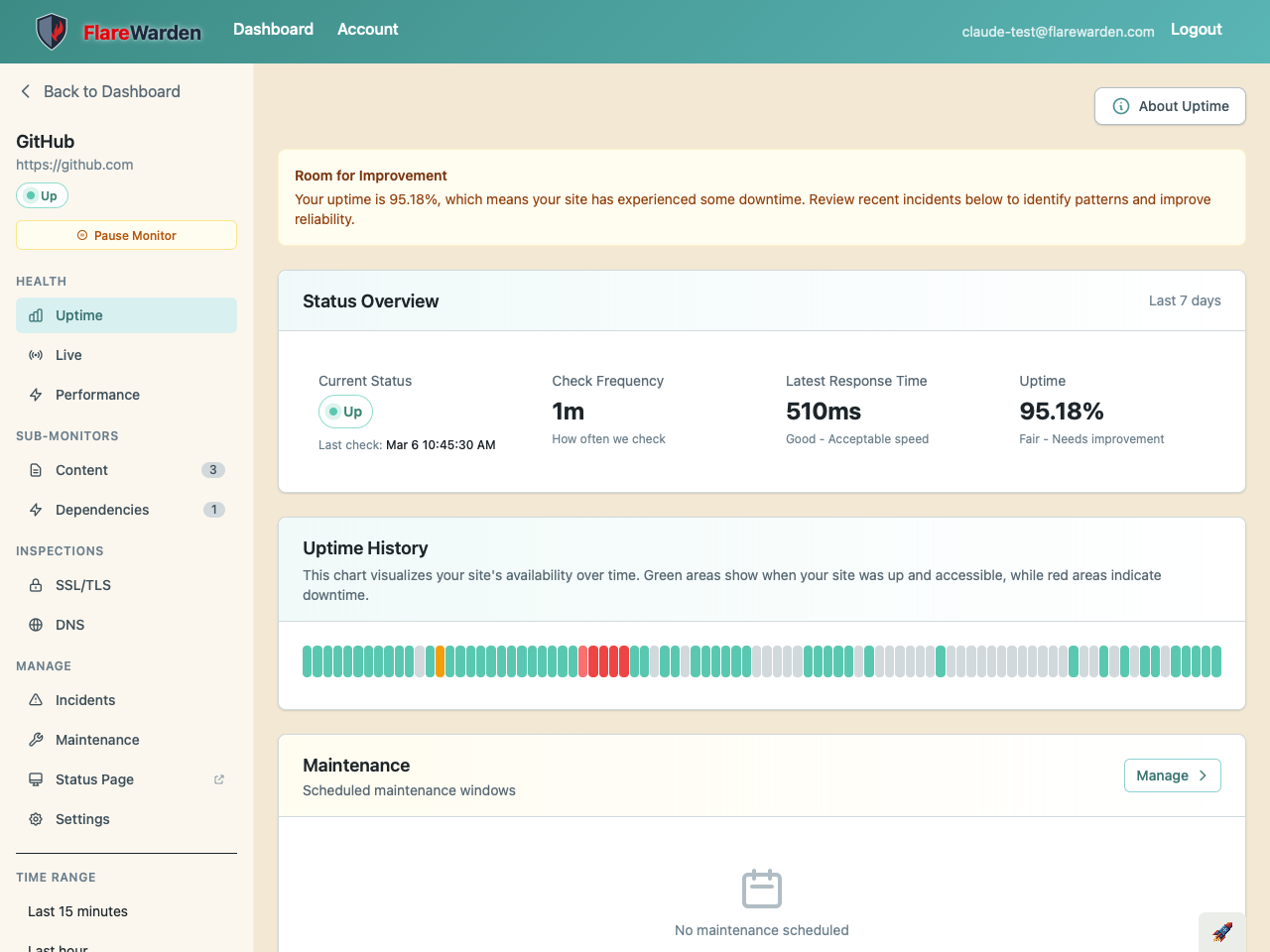
Task: Pause the GitHub monitor
Action: 126,235
